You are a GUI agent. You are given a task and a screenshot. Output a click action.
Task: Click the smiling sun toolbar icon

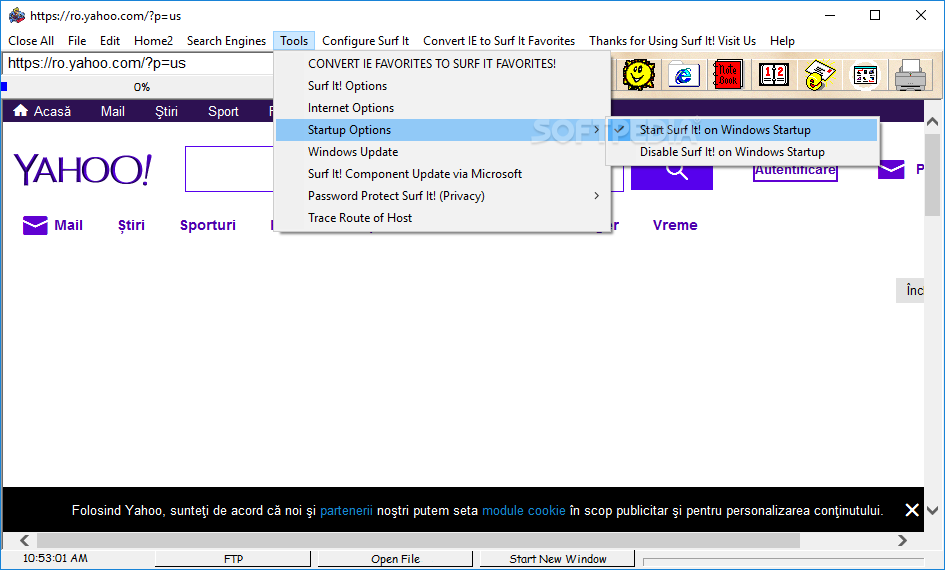638,75
